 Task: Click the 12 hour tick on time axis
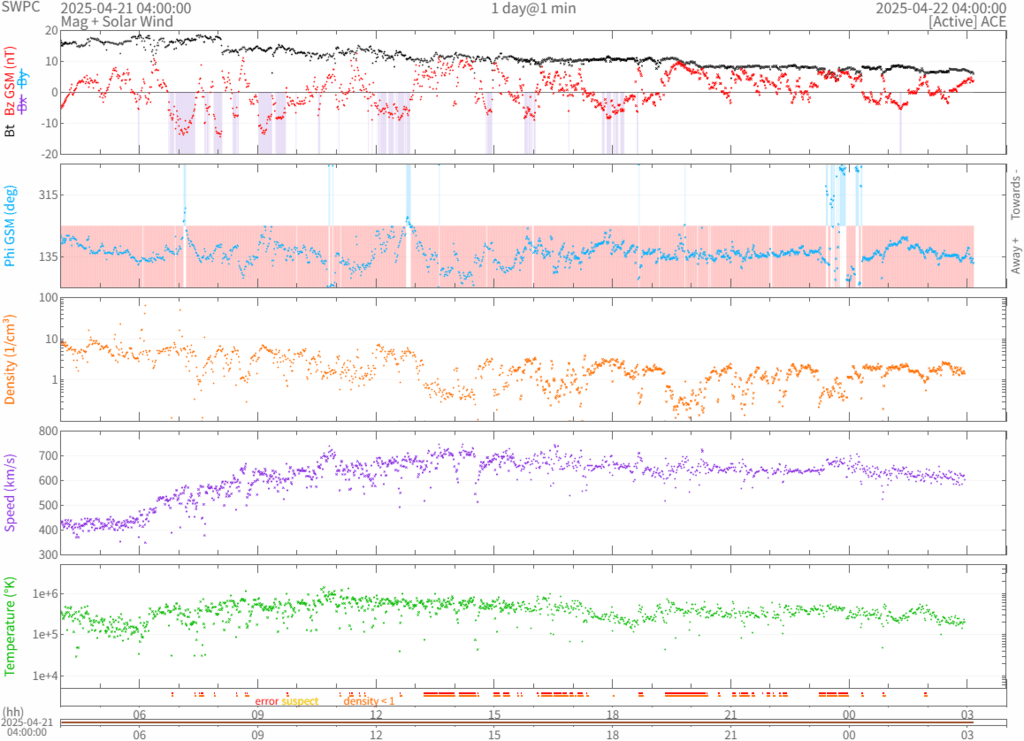pos(377,714)
